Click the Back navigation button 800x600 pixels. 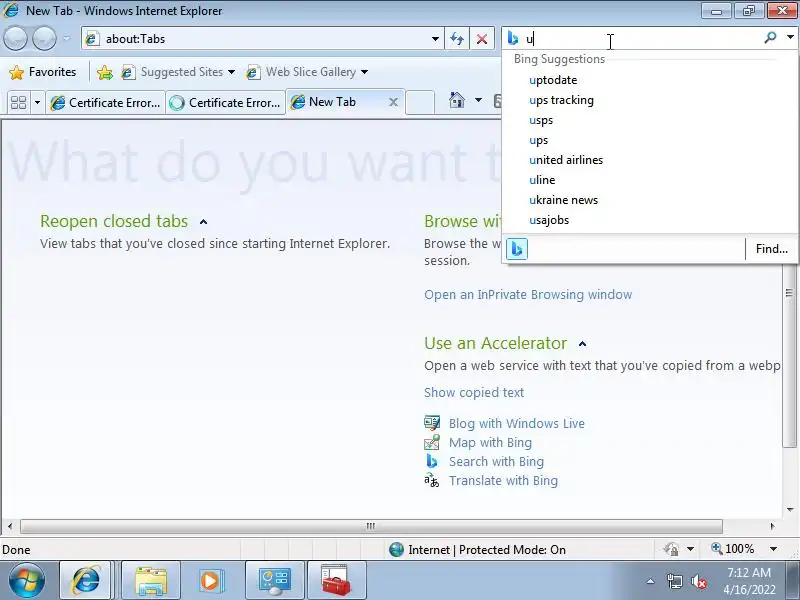pyautogui.click(x=15, y=38)
